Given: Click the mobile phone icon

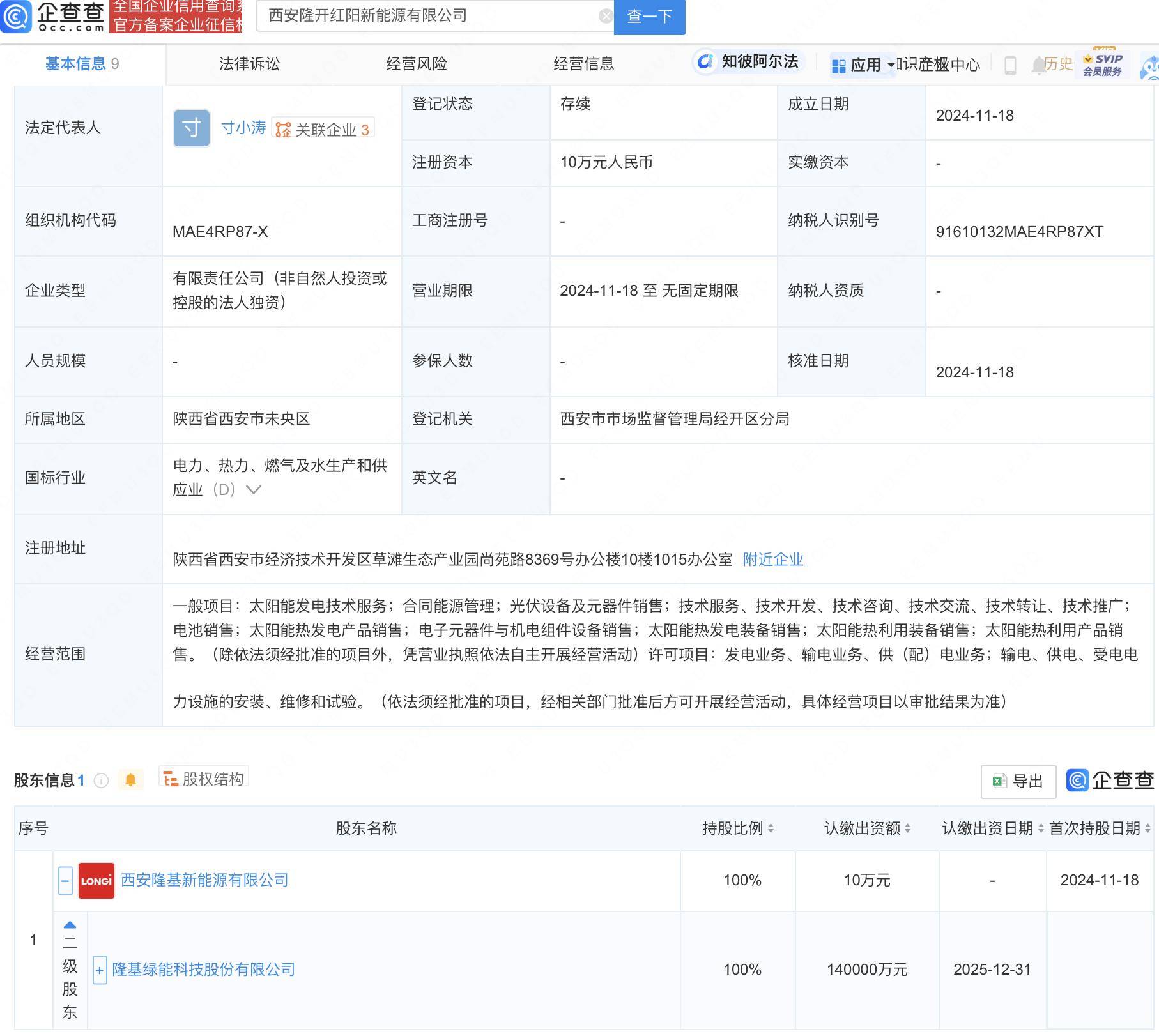Looking at the screenshot, I should pos(1010,65).
